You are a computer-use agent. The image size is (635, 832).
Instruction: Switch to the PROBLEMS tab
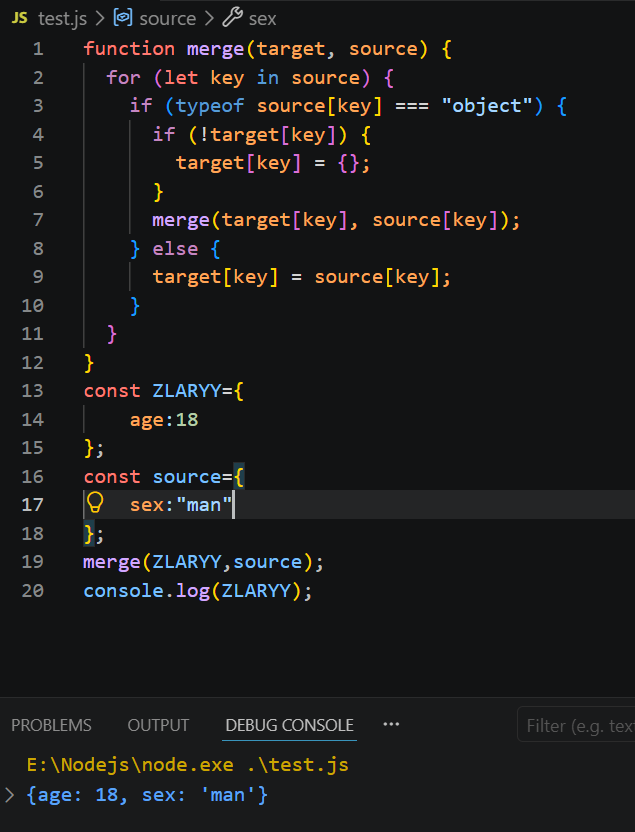[x=51, y=725]
